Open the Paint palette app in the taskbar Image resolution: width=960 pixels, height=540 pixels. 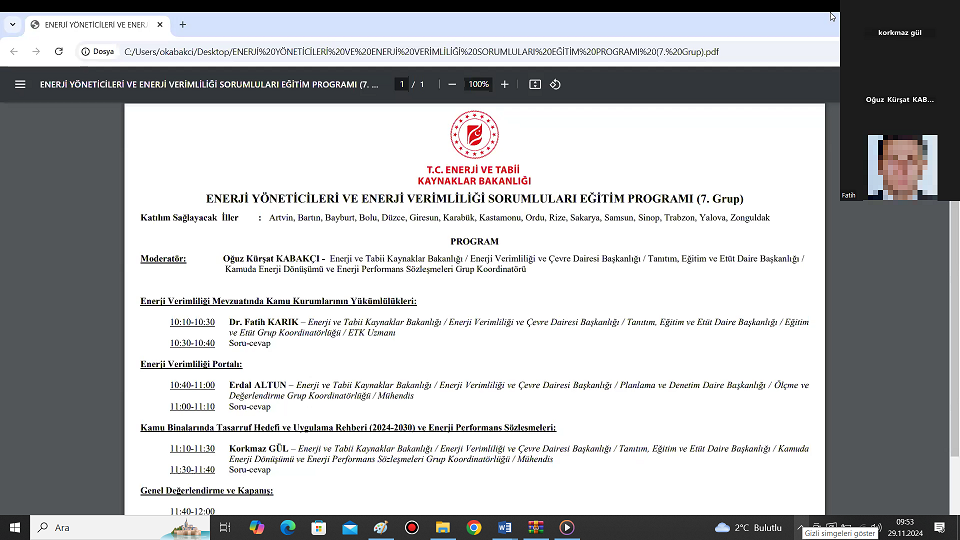point(381,527)
